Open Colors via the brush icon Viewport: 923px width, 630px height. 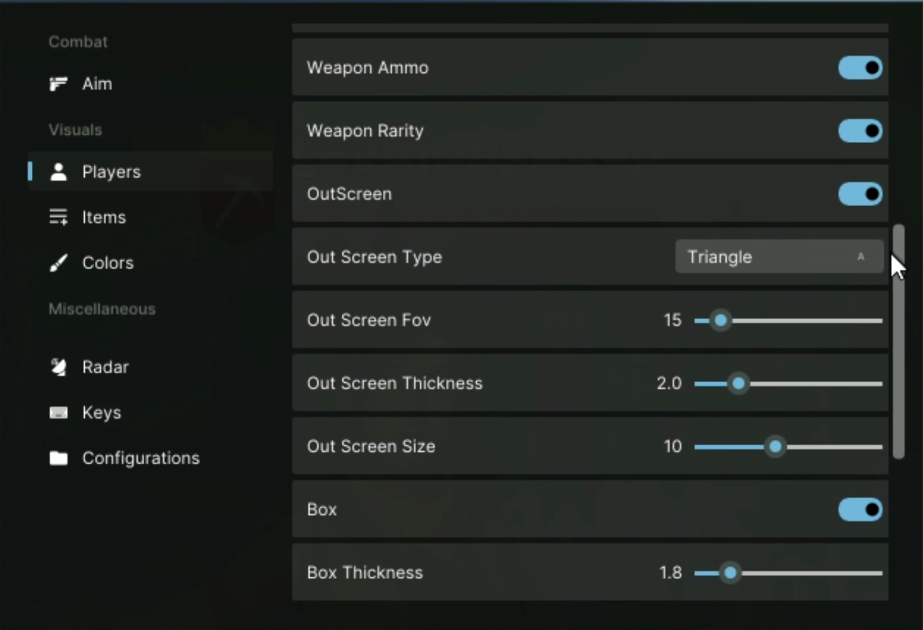click(x=59, y=263)
